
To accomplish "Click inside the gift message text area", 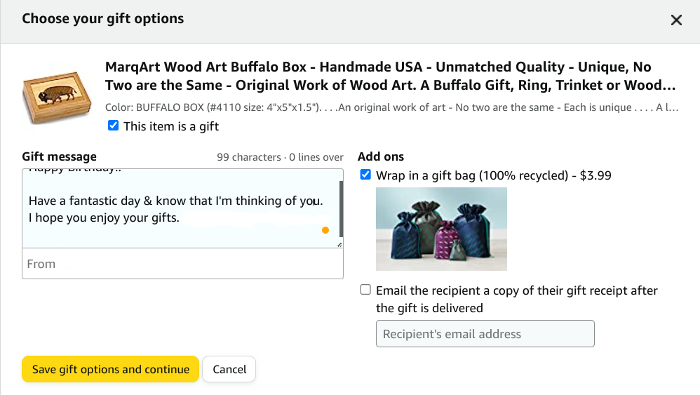I will point(180,208).
